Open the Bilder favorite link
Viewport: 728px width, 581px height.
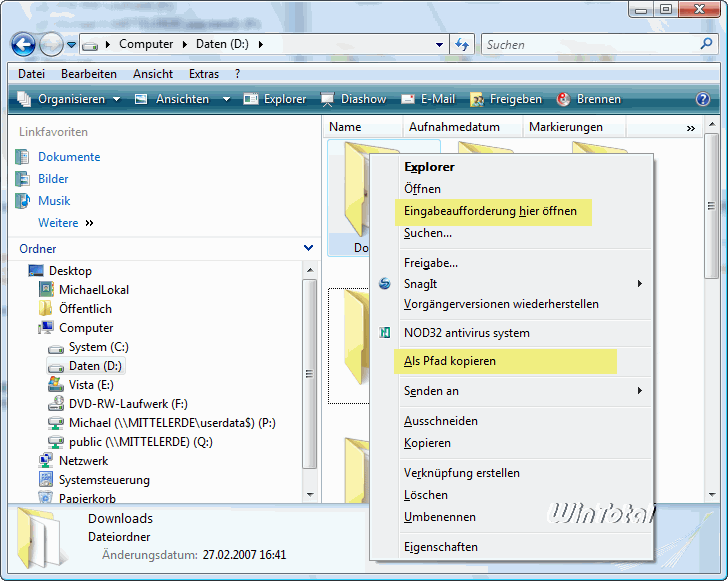click(53, 179)
